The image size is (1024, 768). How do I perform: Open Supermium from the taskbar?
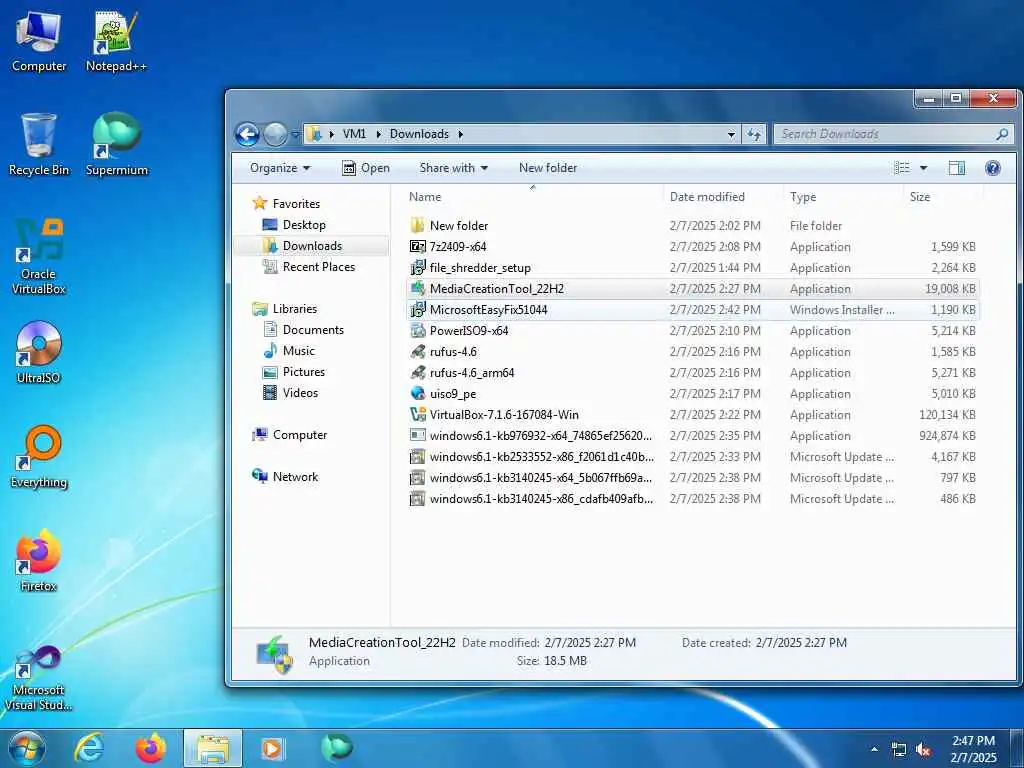336,748
